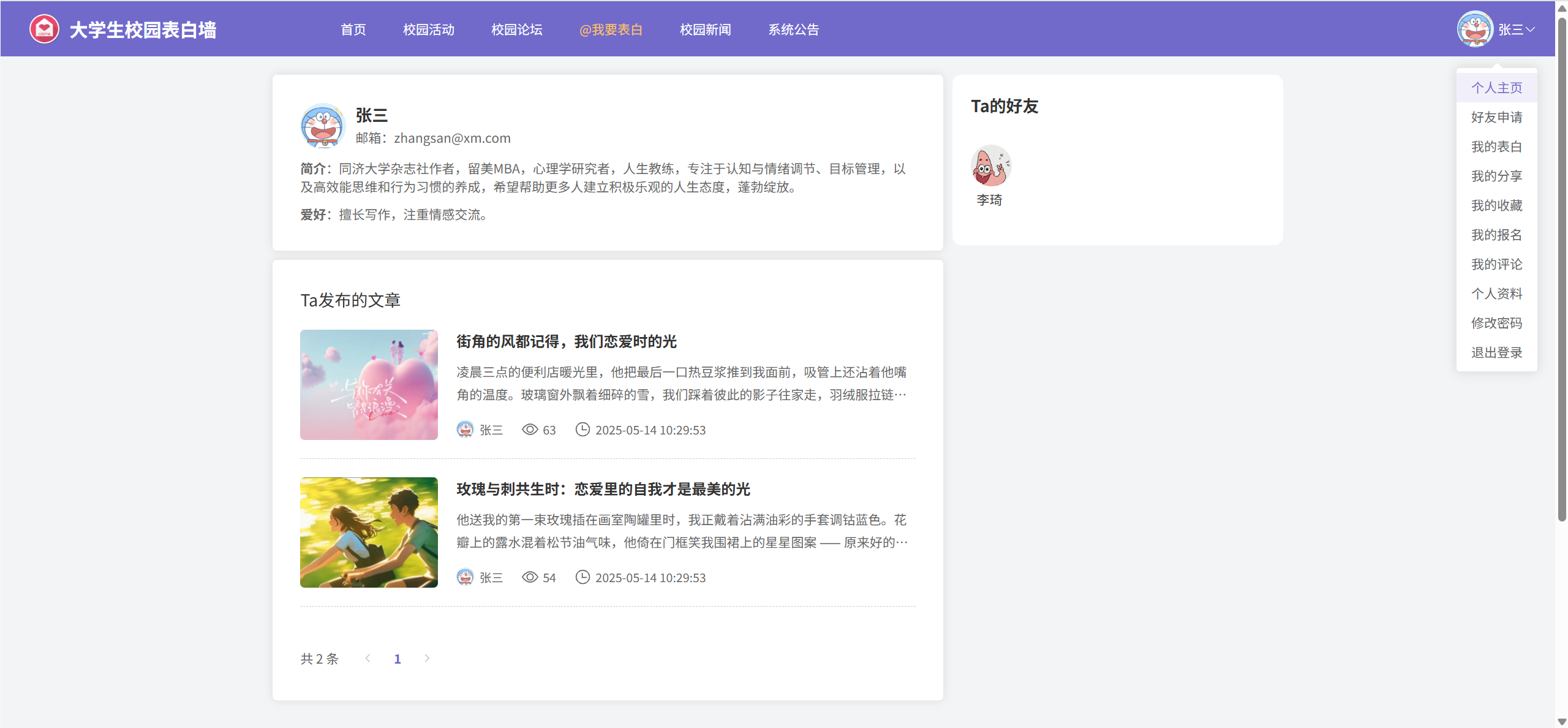This screenshot has width=1568, height=728.
Task: Open article 街角的风都记得，我们恋爱时的光
Action: pos(566,341)
